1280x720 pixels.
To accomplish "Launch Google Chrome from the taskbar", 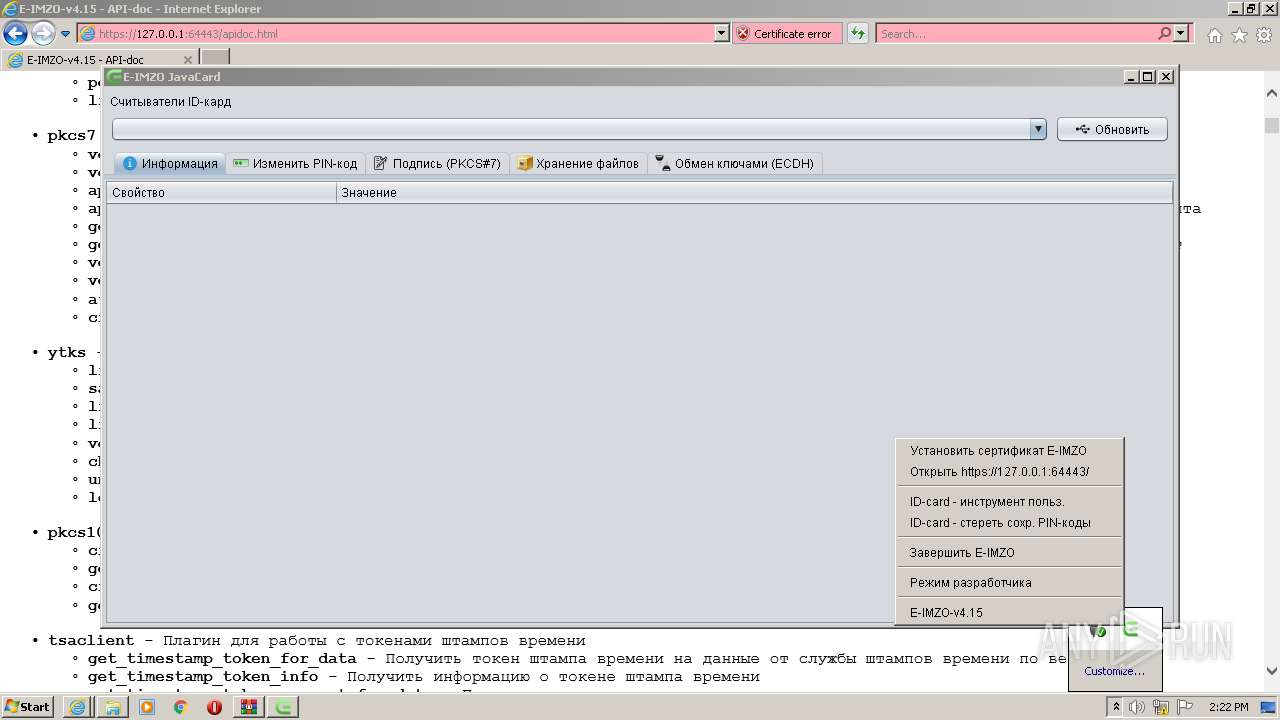I will tap(181, 707).
